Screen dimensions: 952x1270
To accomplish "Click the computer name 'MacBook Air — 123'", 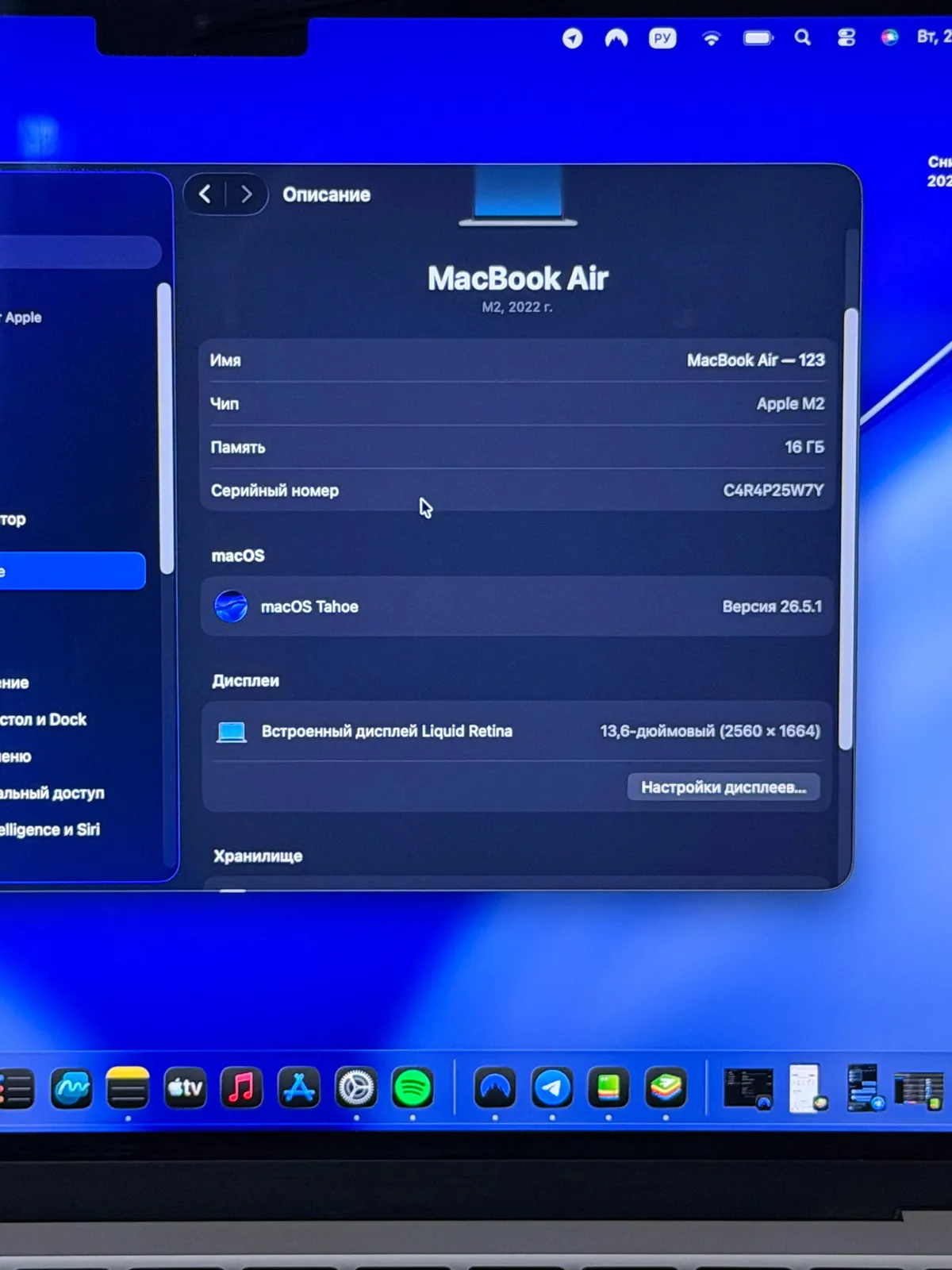I will 756,360.
